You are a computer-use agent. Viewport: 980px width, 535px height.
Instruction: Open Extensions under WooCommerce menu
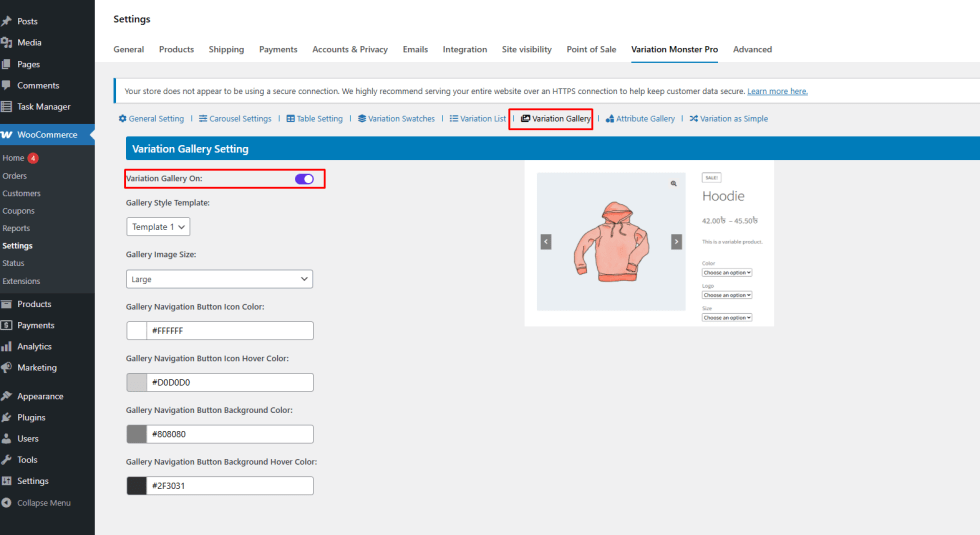tap(21, 281)
